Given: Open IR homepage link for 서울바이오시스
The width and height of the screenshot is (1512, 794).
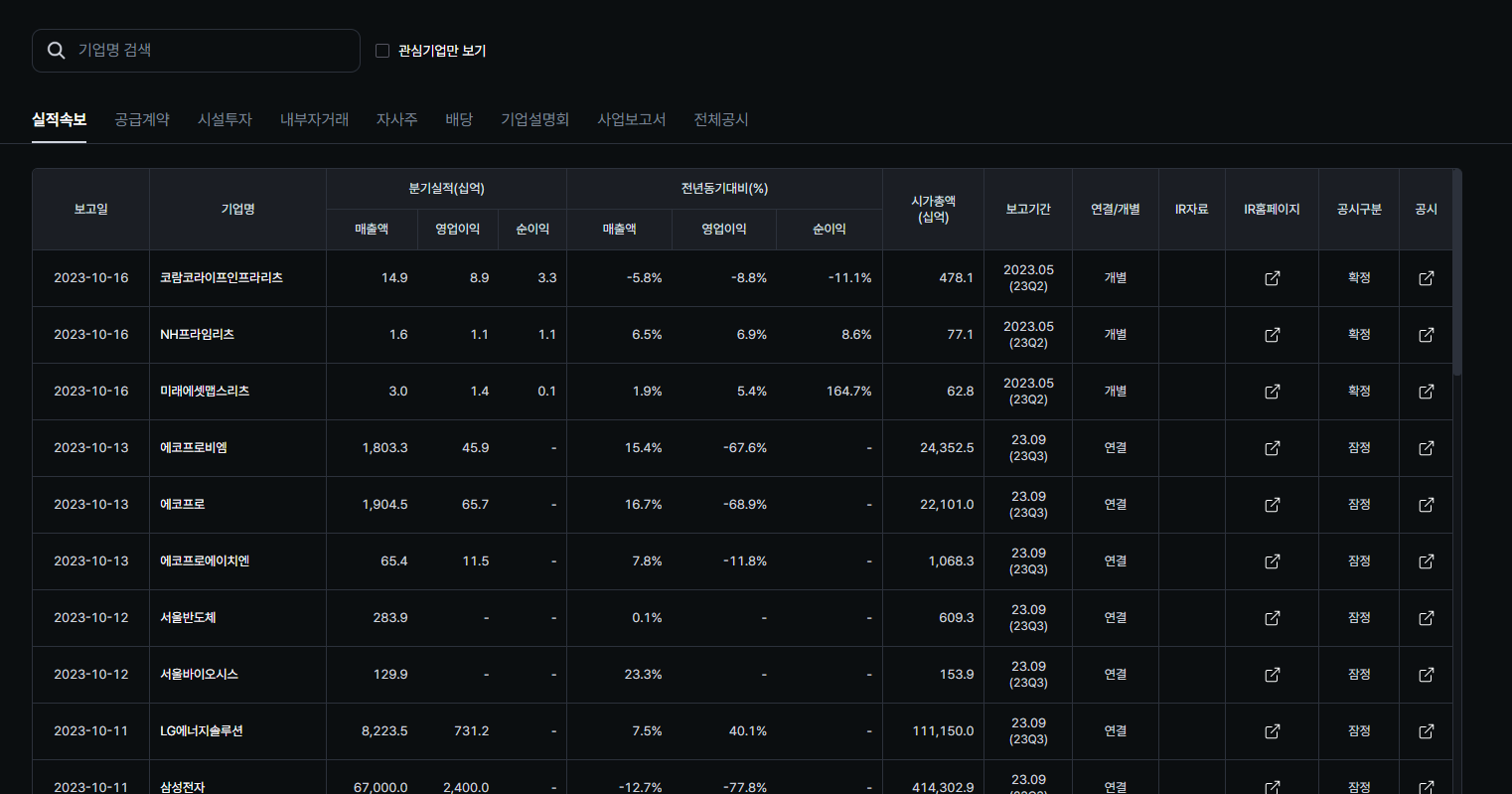Looking at the screenshot, I should 1272,675.
